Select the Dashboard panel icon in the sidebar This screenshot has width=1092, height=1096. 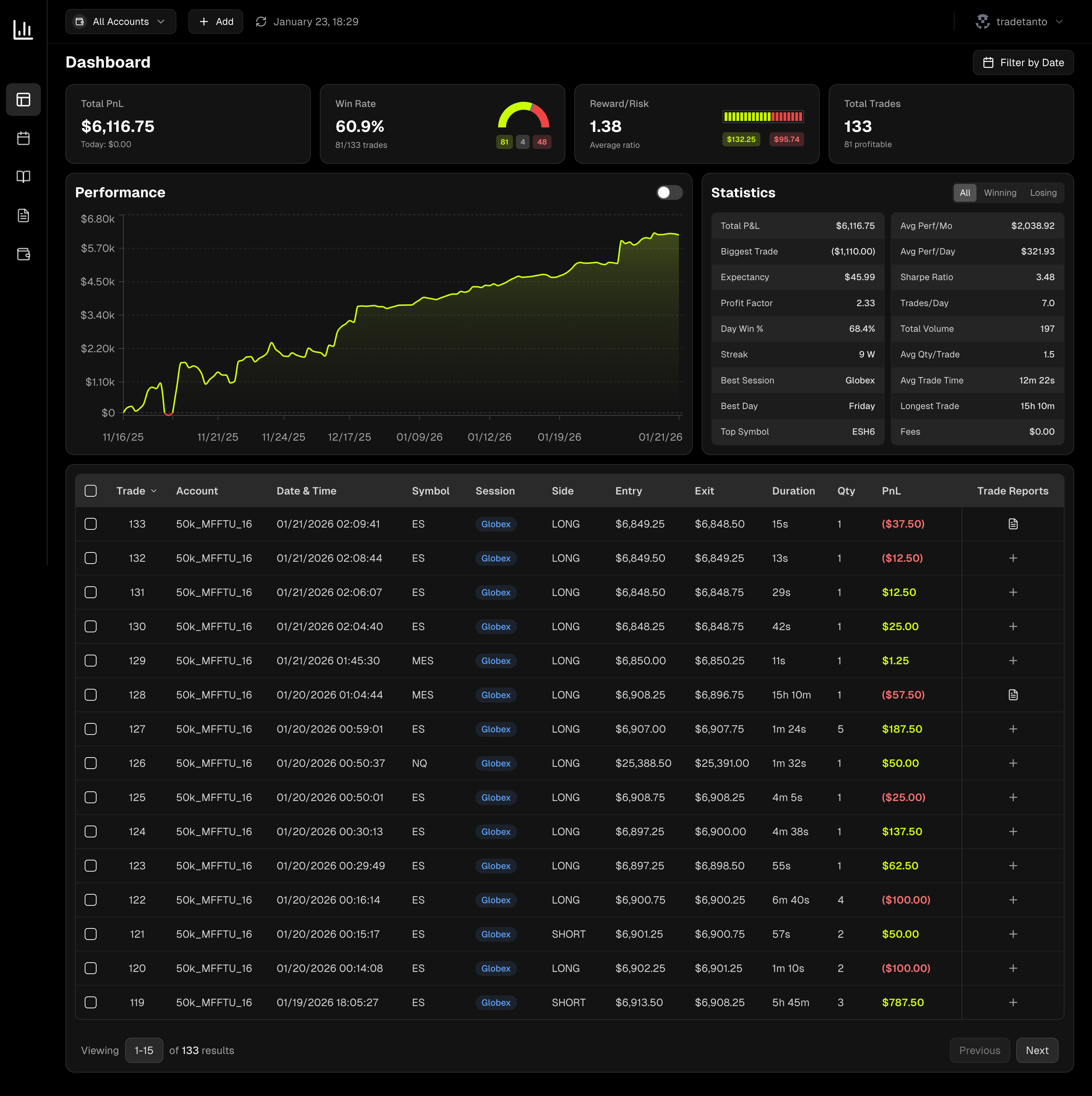coord(23,99)
